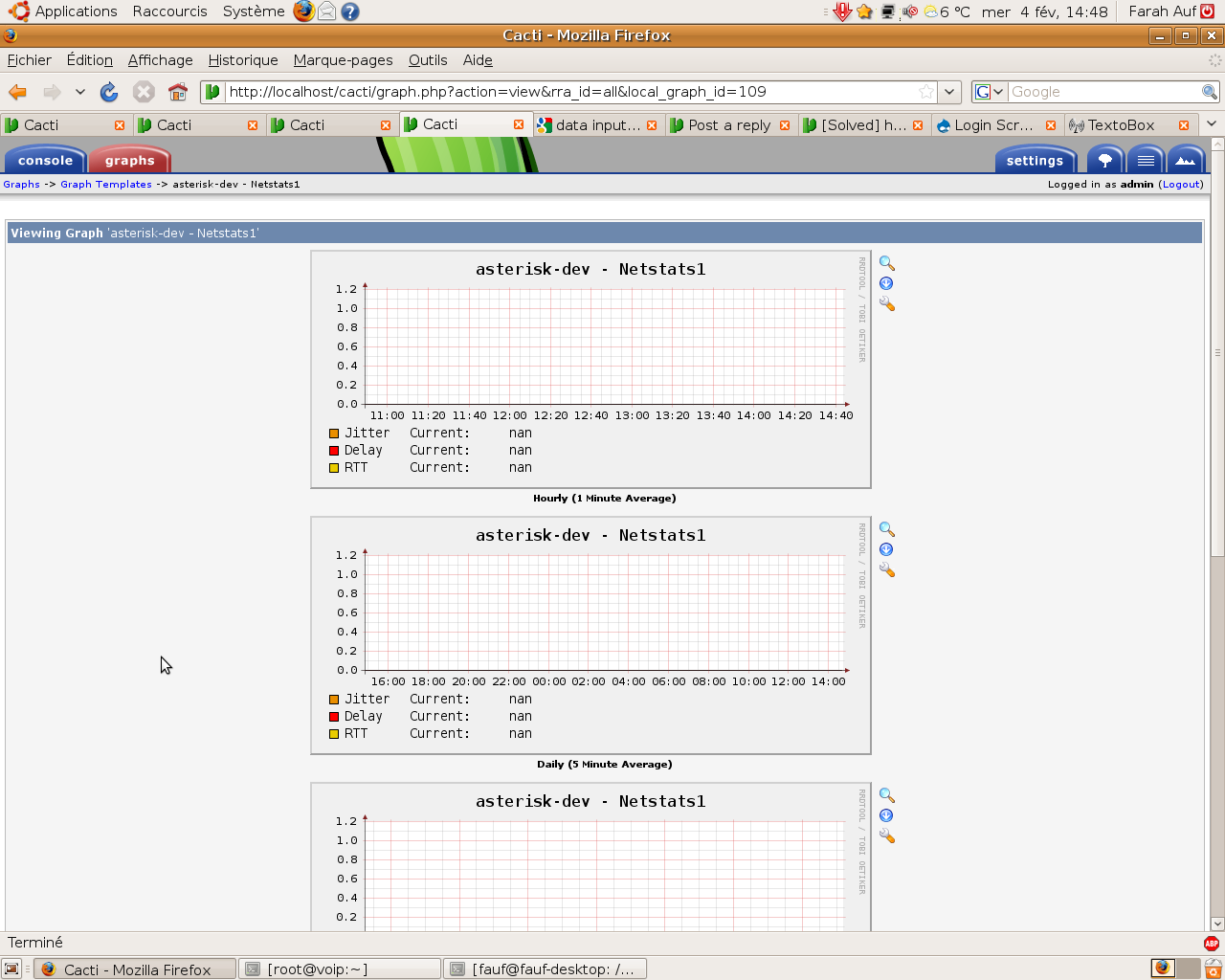The height and width of the screenshot is (980, 1225).
Task: Open the Fichier menu
Action: click(x=30, y=59)
